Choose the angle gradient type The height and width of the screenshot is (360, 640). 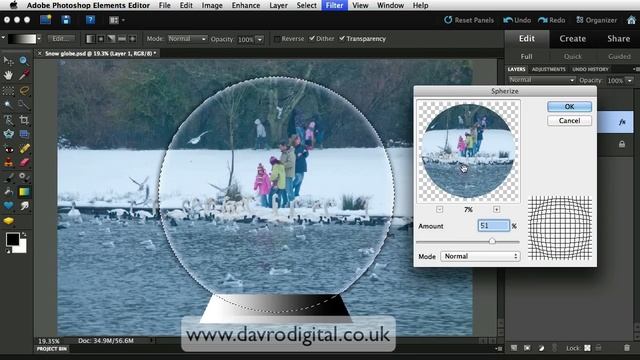111,39
